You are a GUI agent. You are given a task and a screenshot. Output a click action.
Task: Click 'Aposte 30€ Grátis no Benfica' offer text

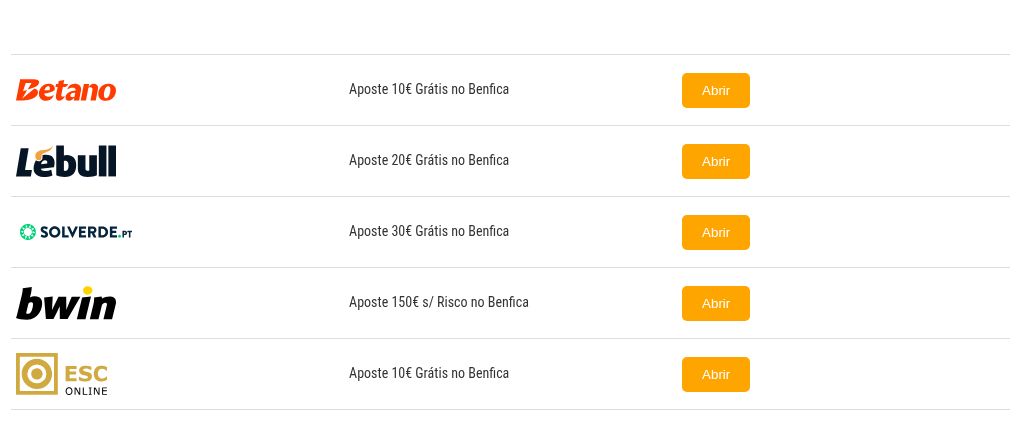[x=429, y=232]
